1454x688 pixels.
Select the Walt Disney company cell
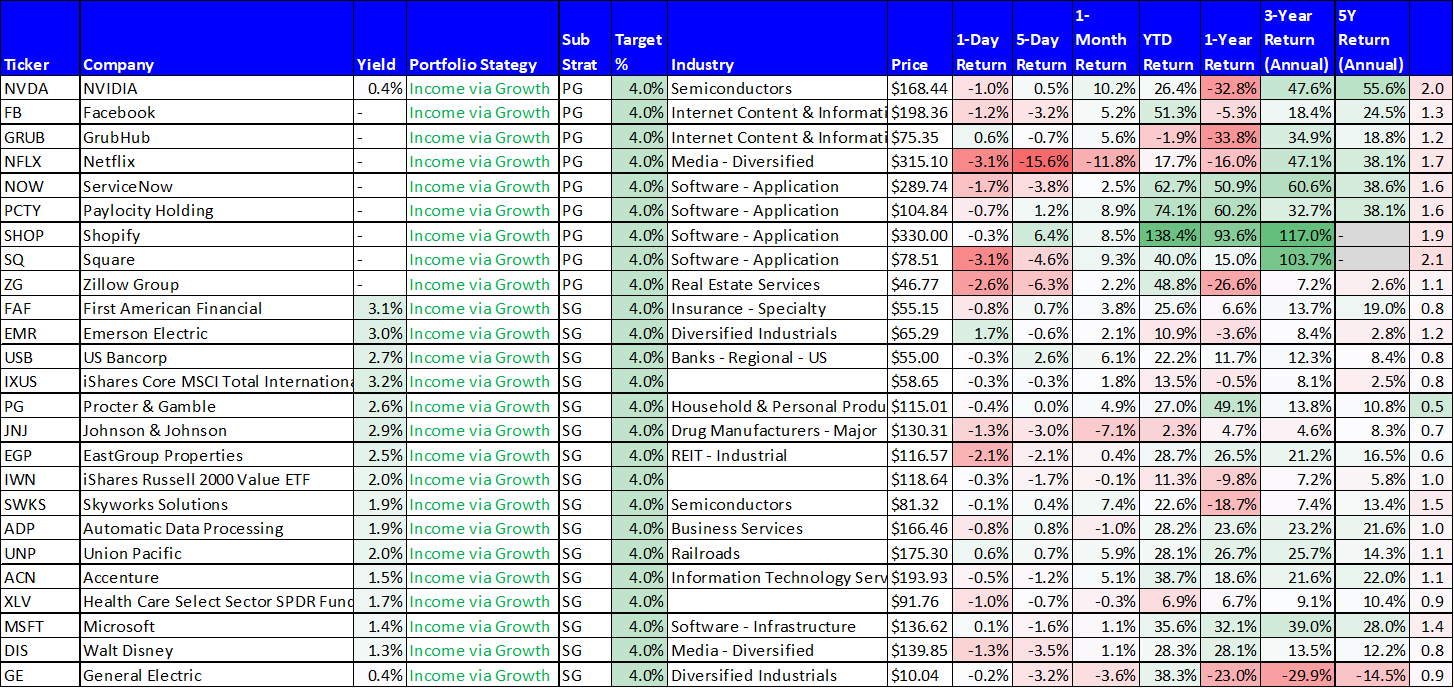217,650
